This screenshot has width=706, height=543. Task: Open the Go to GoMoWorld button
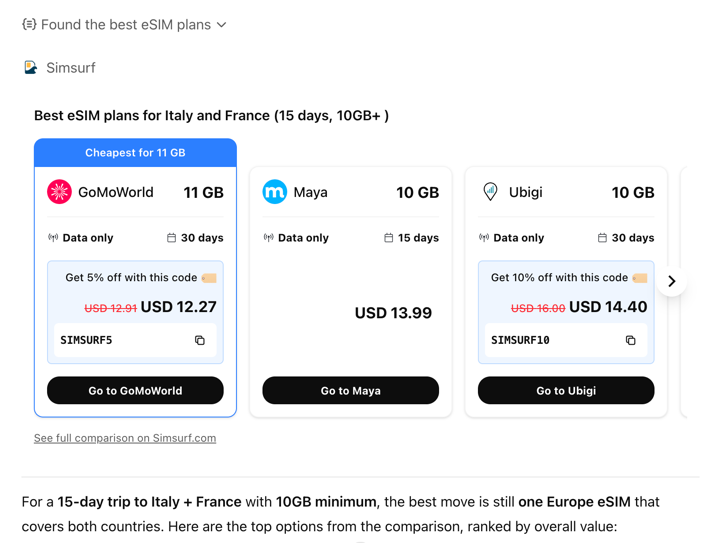click(x=135, y=391)
